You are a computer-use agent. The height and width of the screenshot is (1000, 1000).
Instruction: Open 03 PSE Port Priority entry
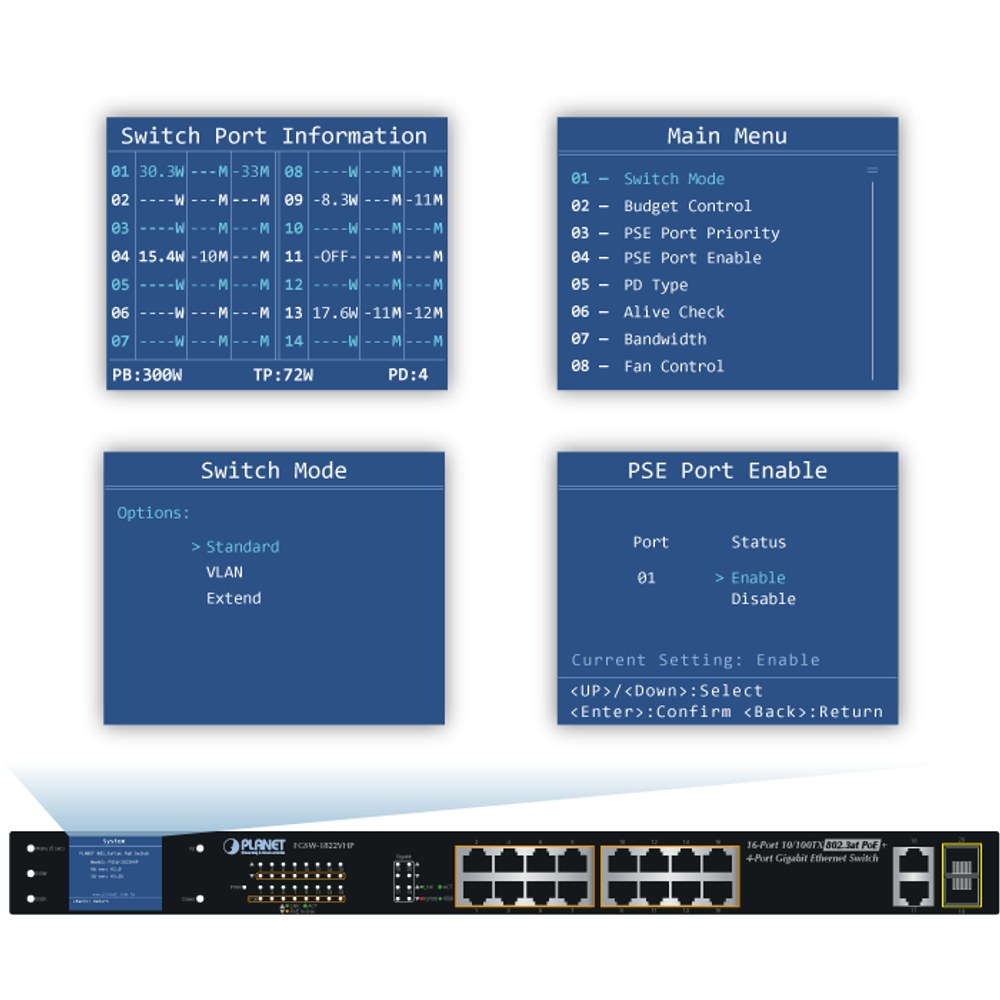pyautogui.click(x=675, y=233)
